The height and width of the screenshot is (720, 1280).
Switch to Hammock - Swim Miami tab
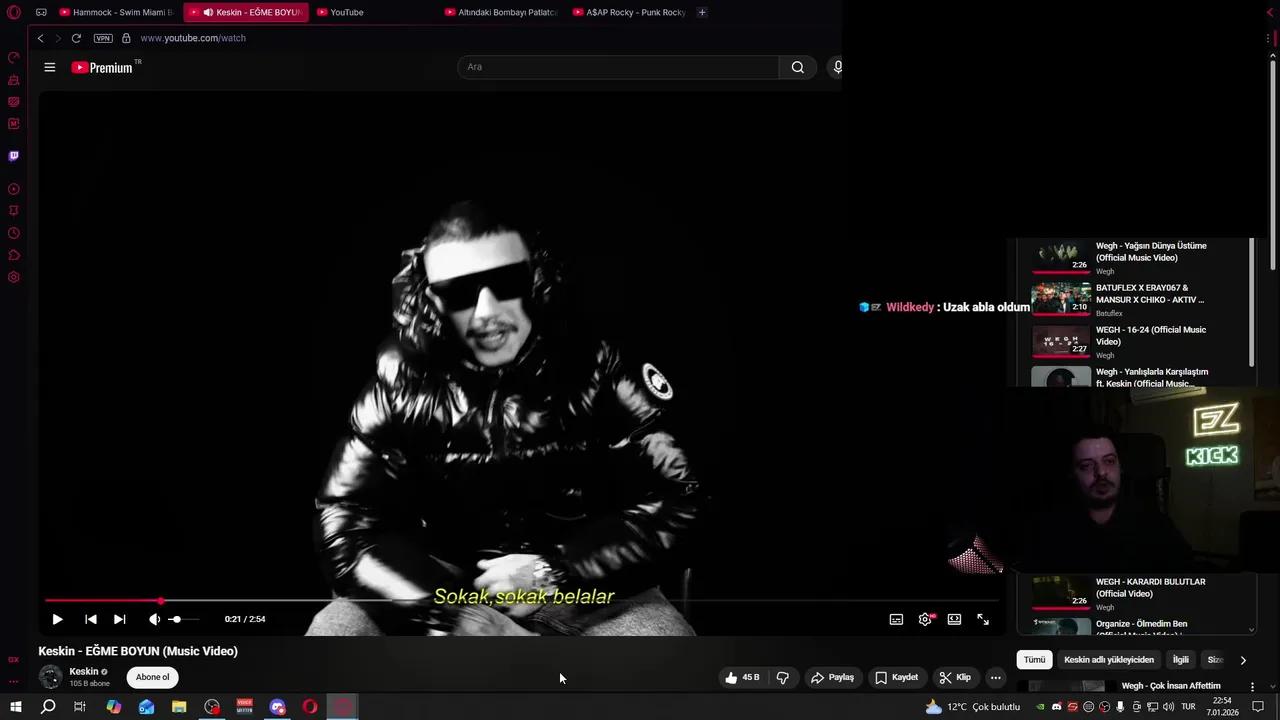(117, 12)
